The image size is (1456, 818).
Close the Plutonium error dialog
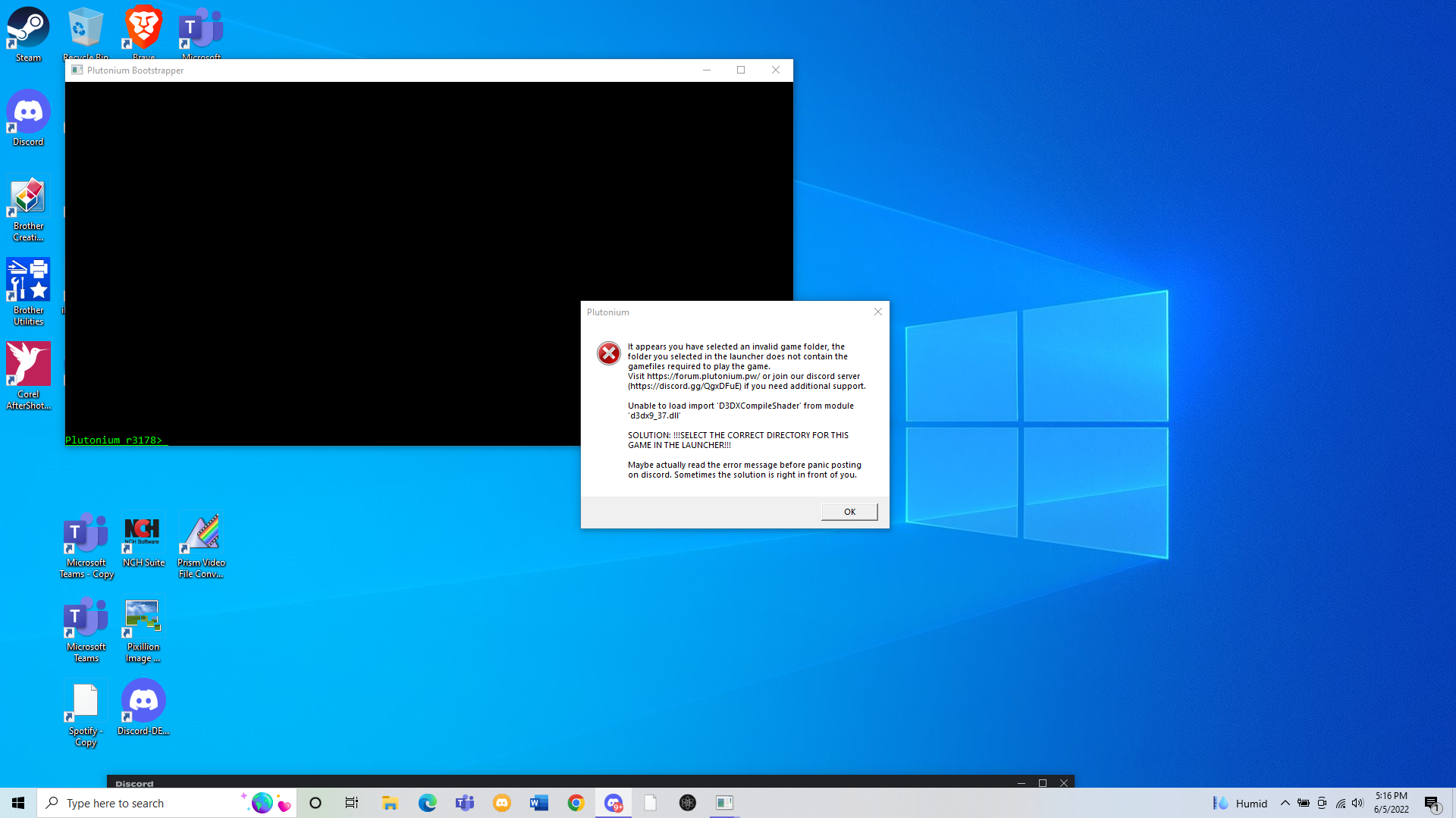point(877,312)
